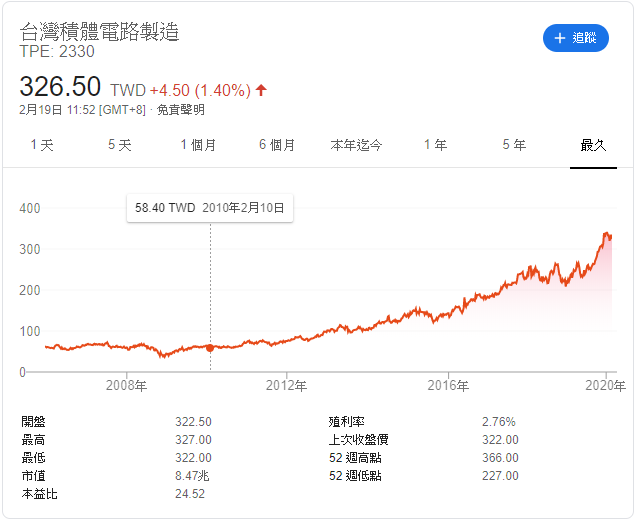Click the red up arrow icon
Screen dimensions: 636x519
tap(261, 90)
